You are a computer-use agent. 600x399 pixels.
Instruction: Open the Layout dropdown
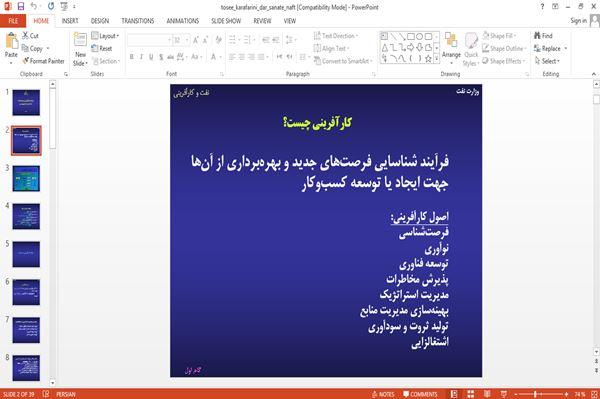coord(105,36)
